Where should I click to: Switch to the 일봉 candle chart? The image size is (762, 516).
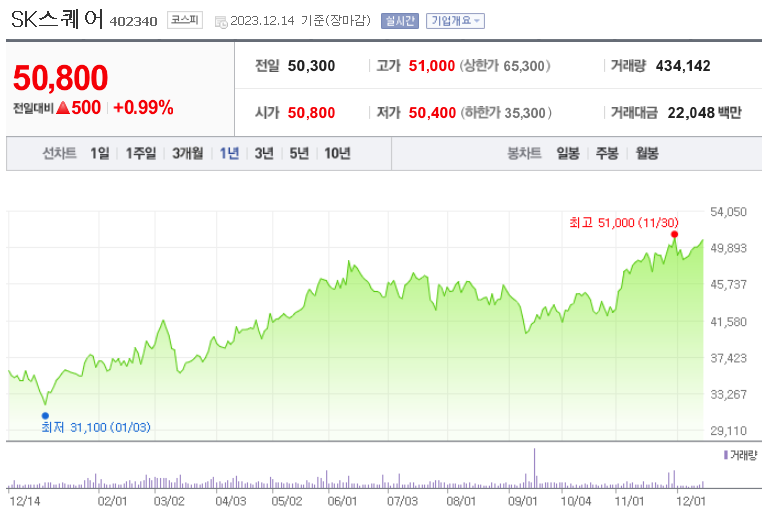point(568,154)
